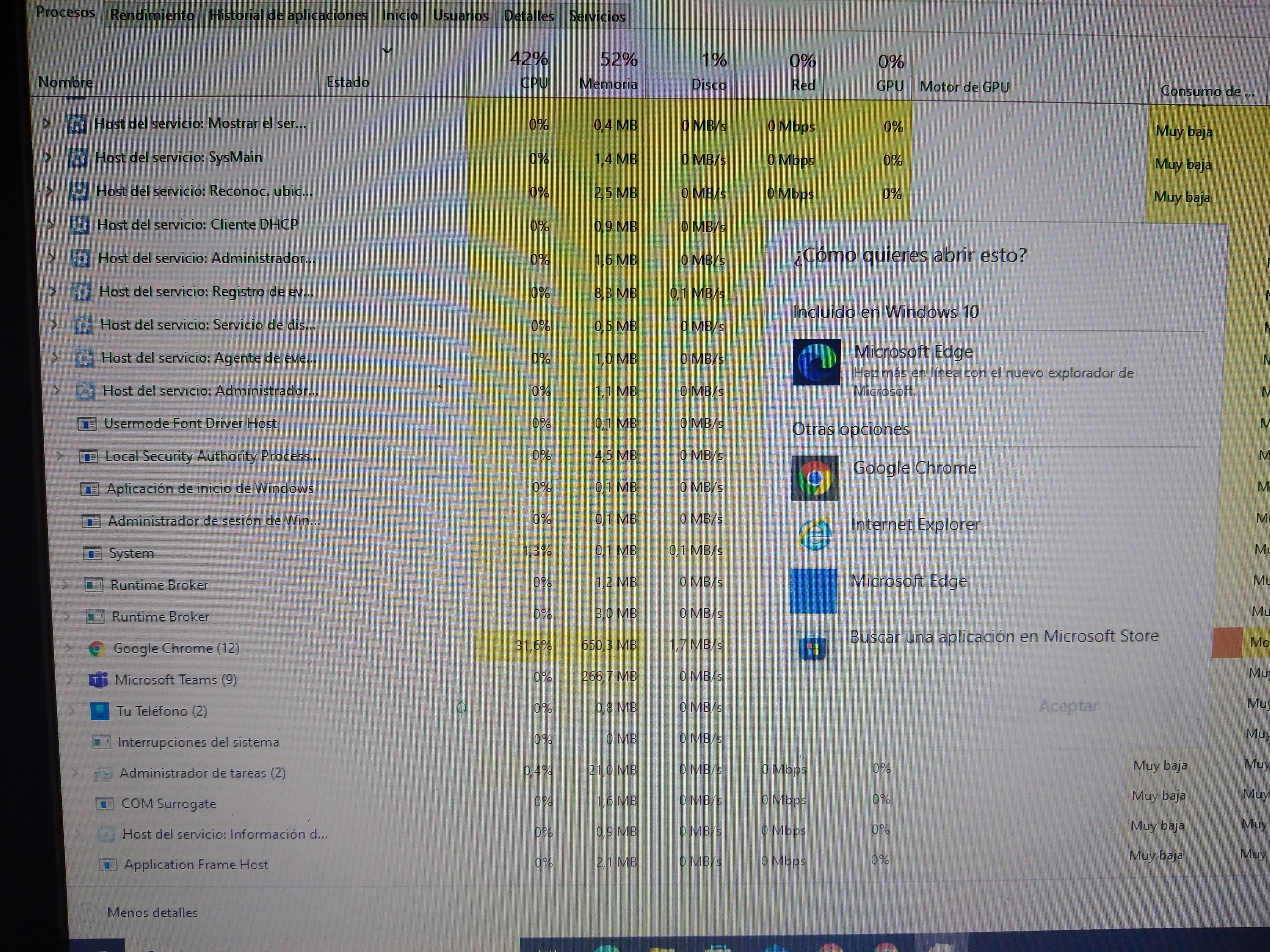Click the Microsoft Store search icon
The image size is (1270, 952).
point(812,648)
